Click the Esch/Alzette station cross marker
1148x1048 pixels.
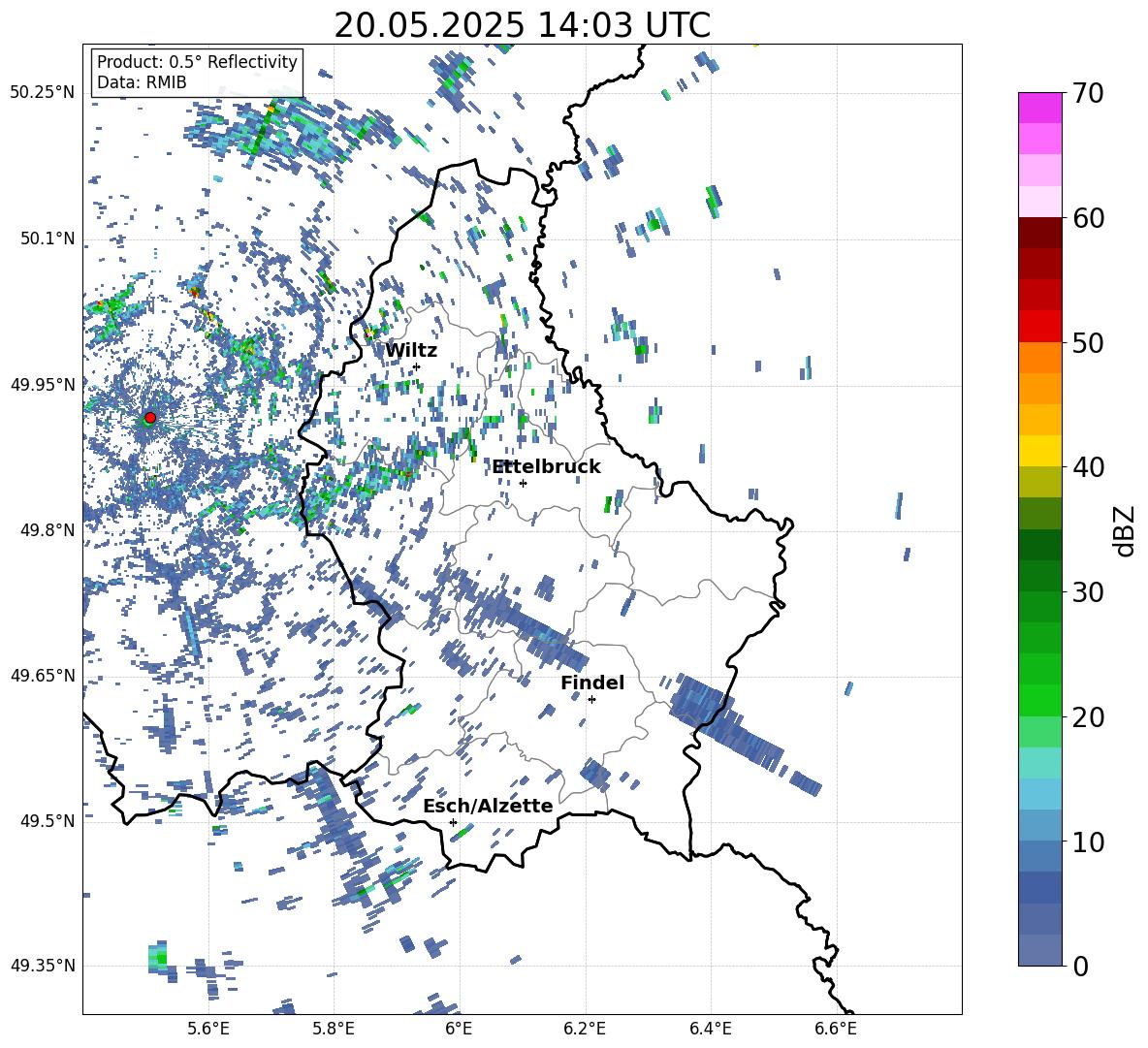coord(453,822)
